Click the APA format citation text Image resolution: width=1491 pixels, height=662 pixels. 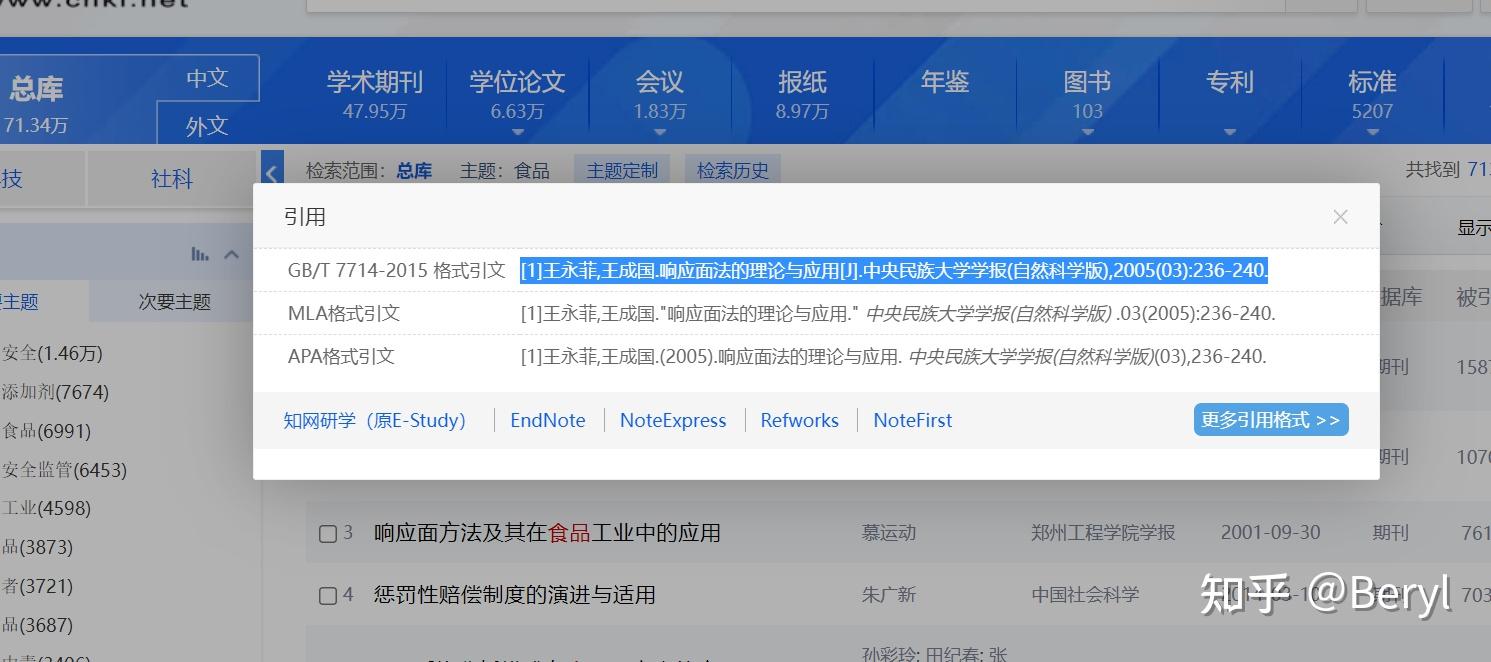893,356
